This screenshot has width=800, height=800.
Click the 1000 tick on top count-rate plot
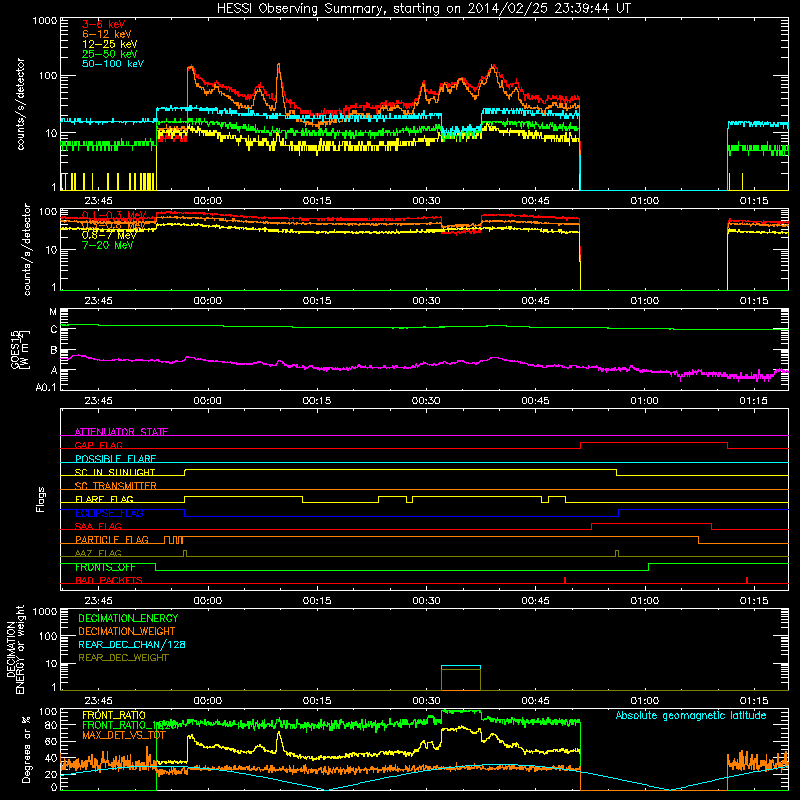click(x=45, y=21)
